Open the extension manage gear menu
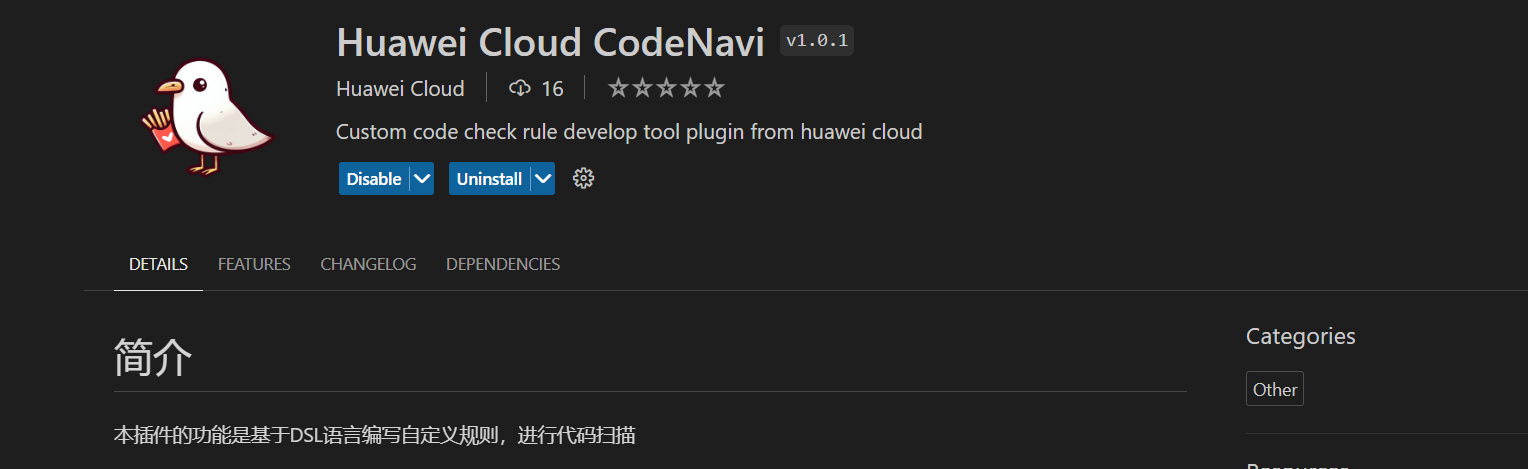This screenshot has height=469, width=1528. [583, 179]
